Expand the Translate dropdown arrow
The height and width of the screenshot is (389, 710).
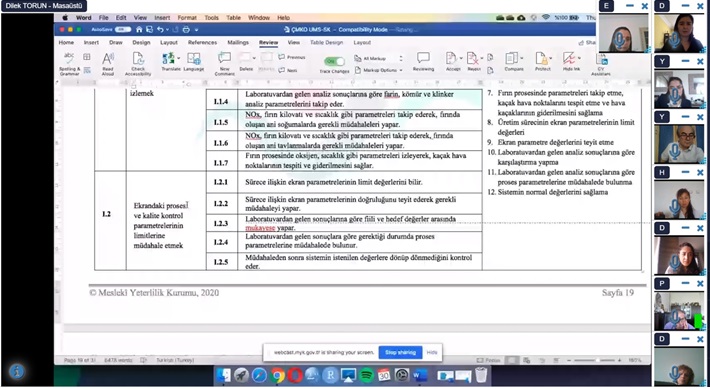[178, 58]
